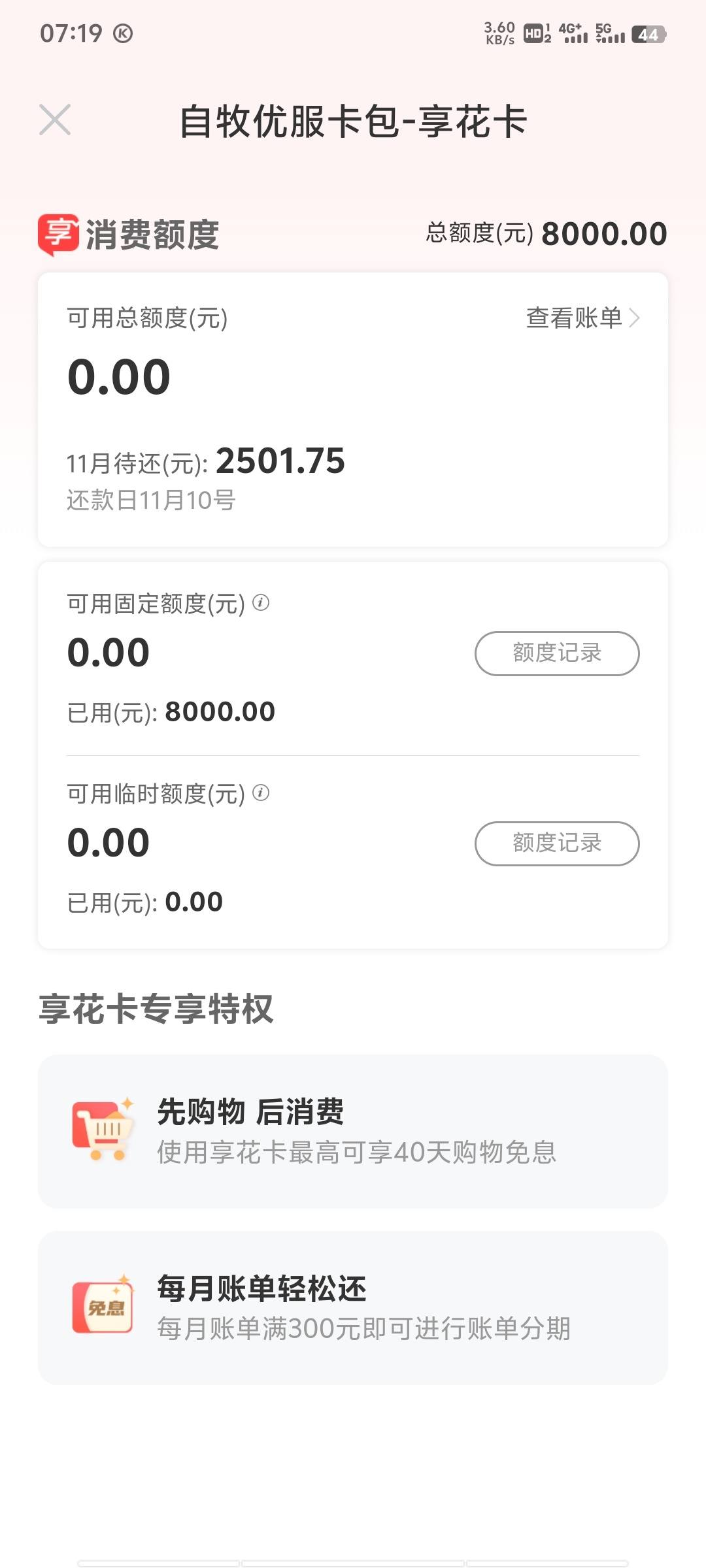
Task: View 额度记录 for fixed quota
Action: [557, 653]
